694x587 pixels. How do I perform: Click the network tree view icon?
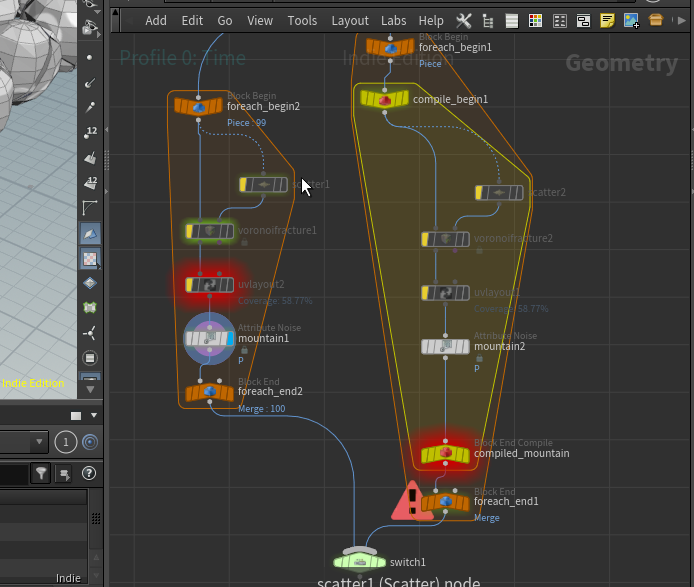pyautogui.click(x=487, y=20)
